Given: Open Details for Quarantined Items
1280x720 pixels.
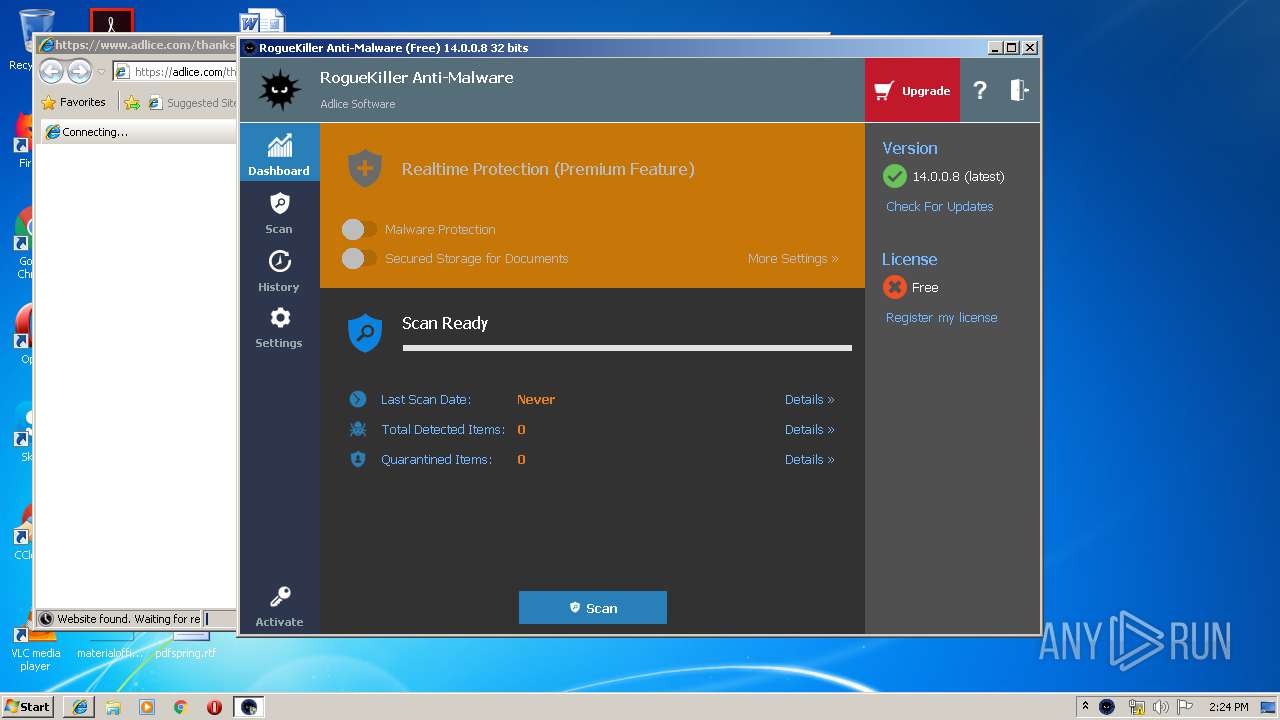Looking at the screenshot, I should (x=809, y=459).
